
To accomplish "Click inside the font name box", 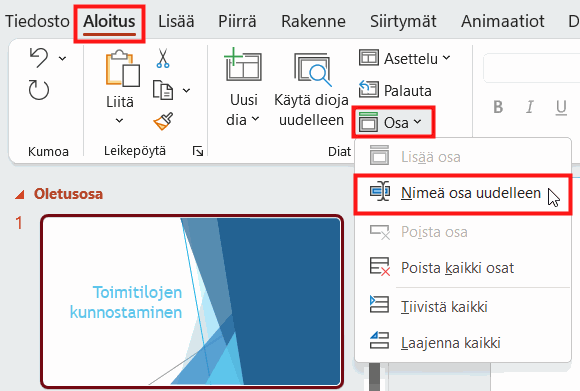I will point(532,68).
